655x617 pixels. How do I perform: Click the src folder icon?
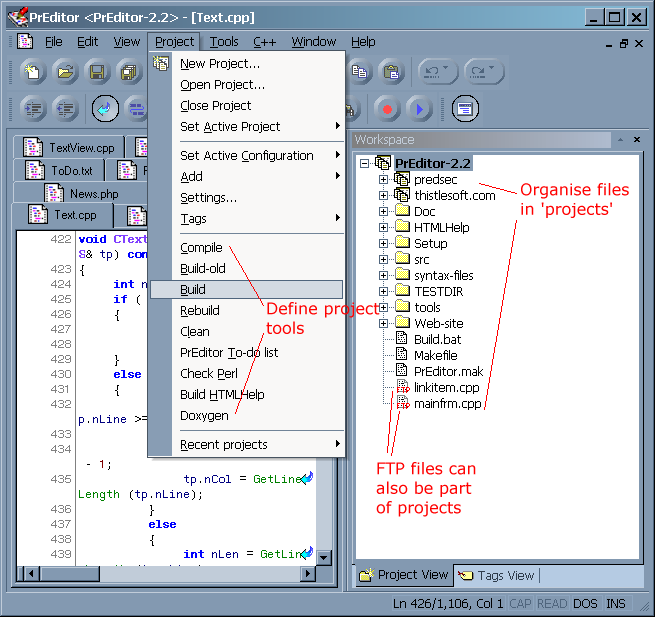[x=402, y=258]
